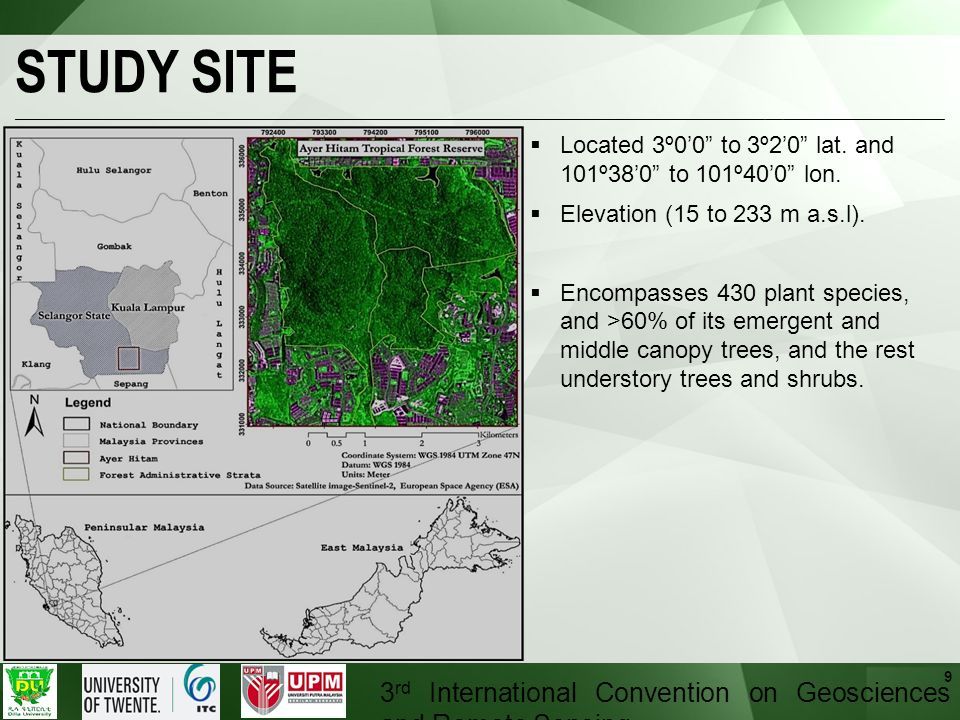This screenshot has height=720, width=960.
Task: Click the vertical Kuala Selangor label
Action: (x=19, y=211)
